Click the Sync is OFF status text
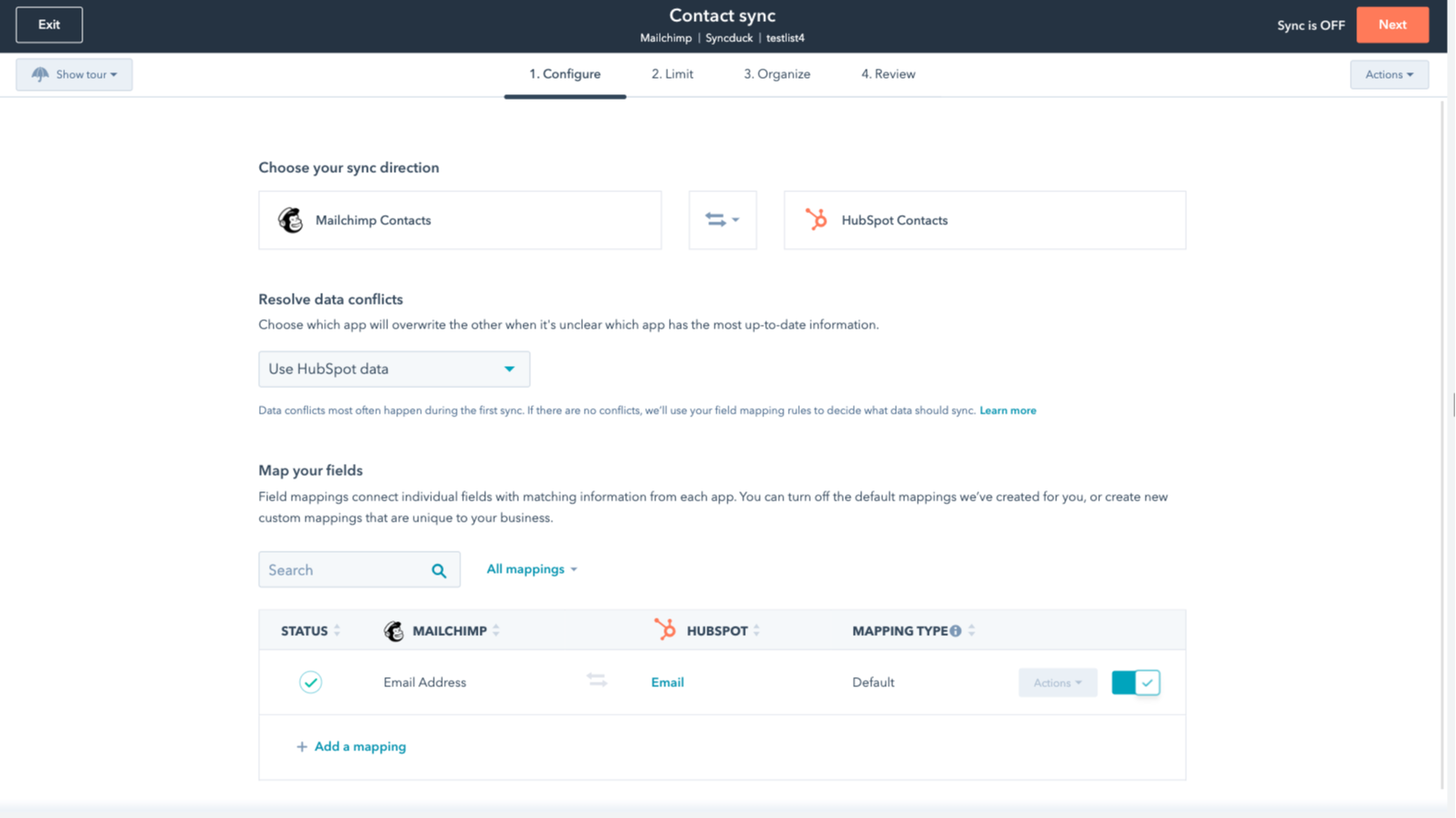1456x818 pixels. 1310,26
